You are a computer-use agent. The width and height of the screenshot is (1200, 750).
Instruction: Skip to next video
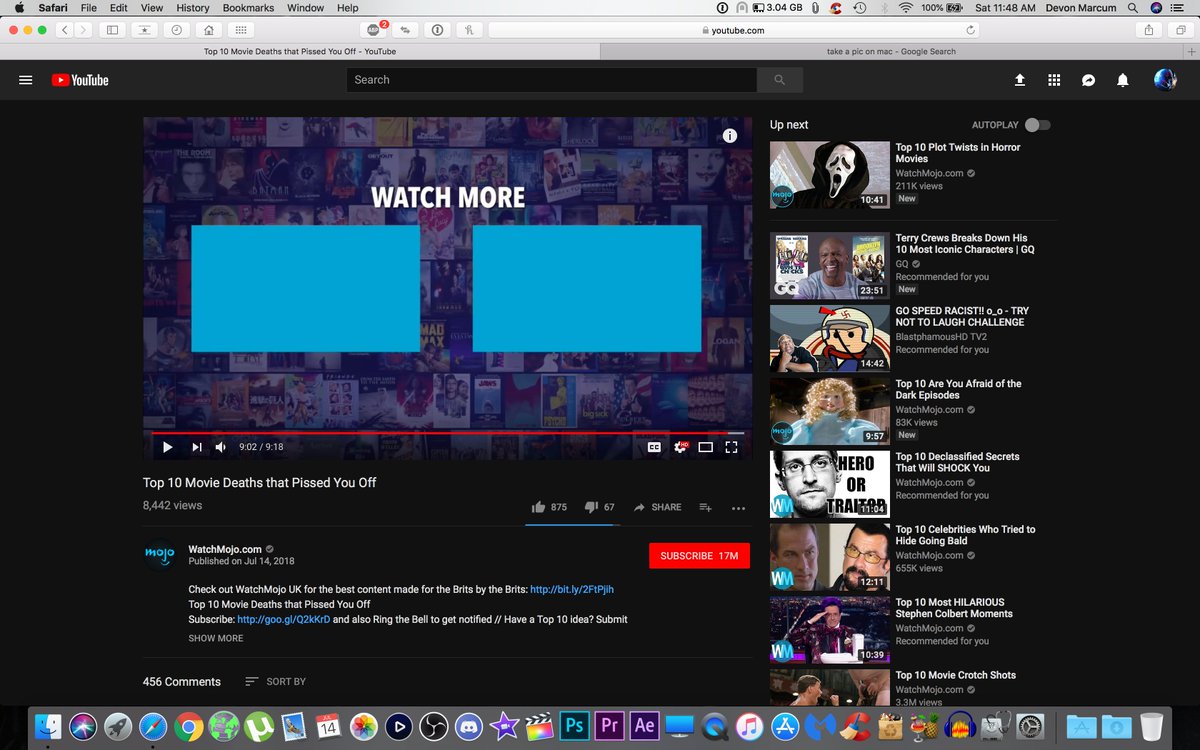coord(197,447)
